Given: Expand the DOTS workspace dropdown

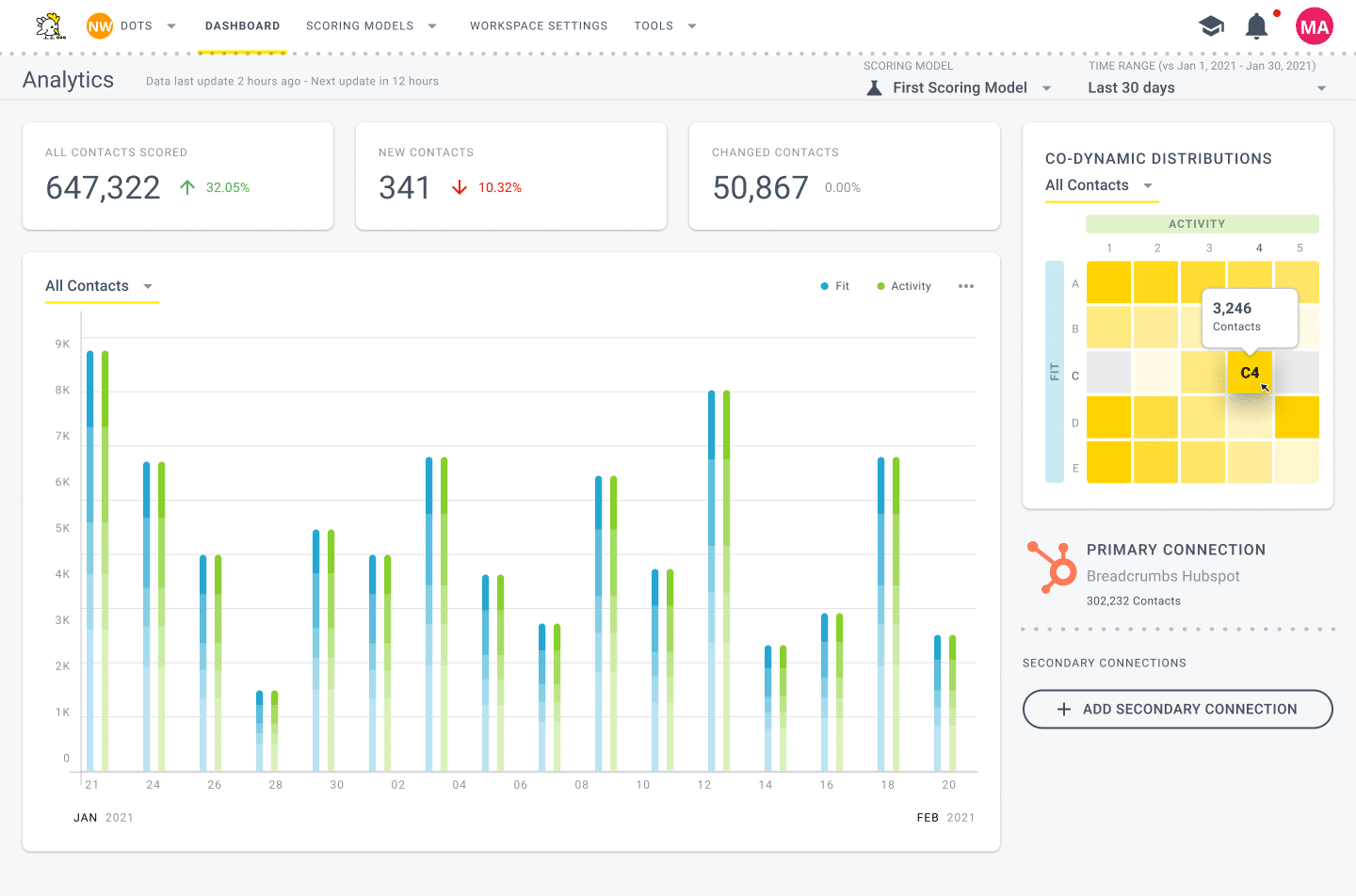Looking at the screenshot, I should [x=171, y=26].
